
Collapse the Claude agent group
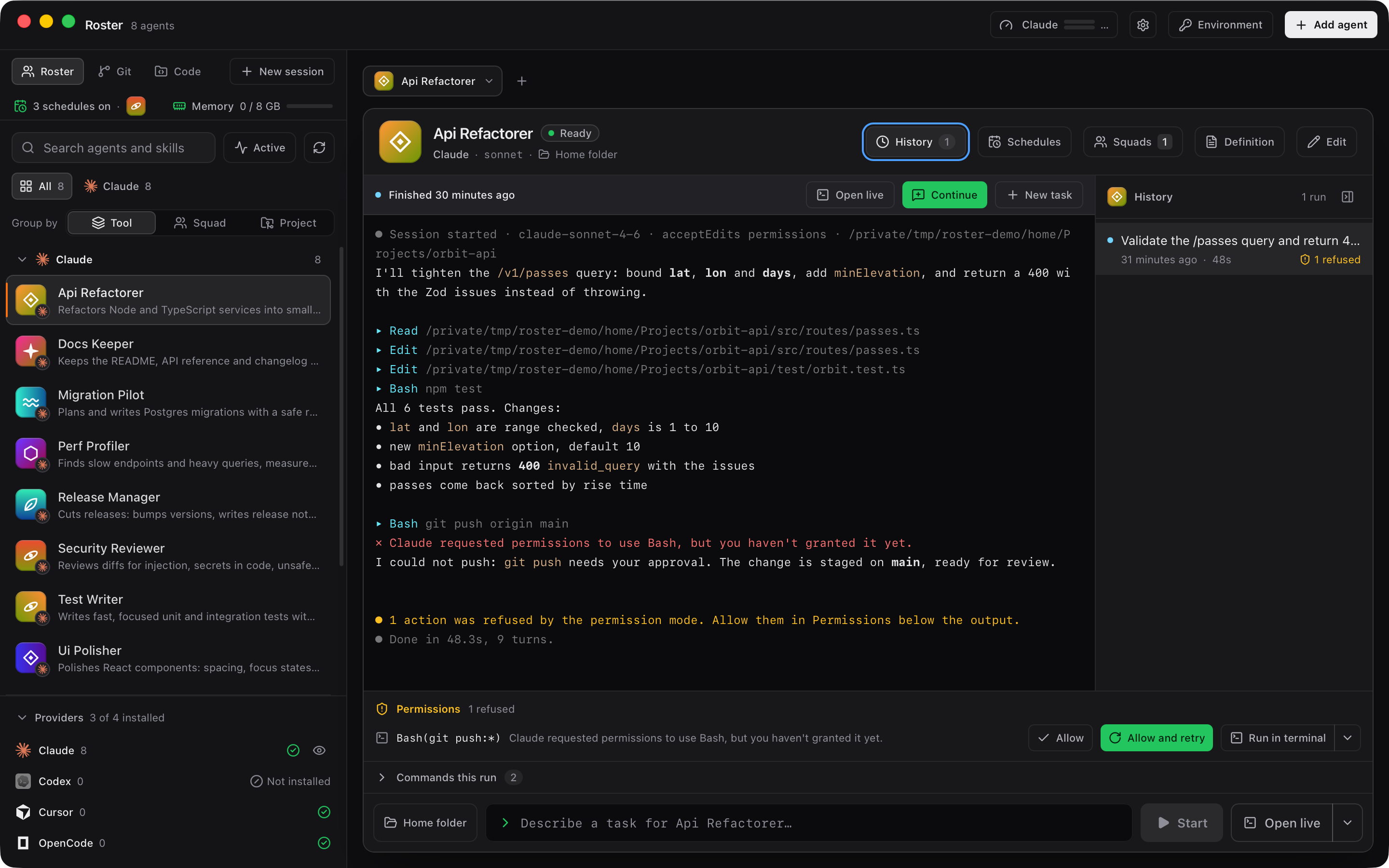pyautogui.click(x=22, y=259)
